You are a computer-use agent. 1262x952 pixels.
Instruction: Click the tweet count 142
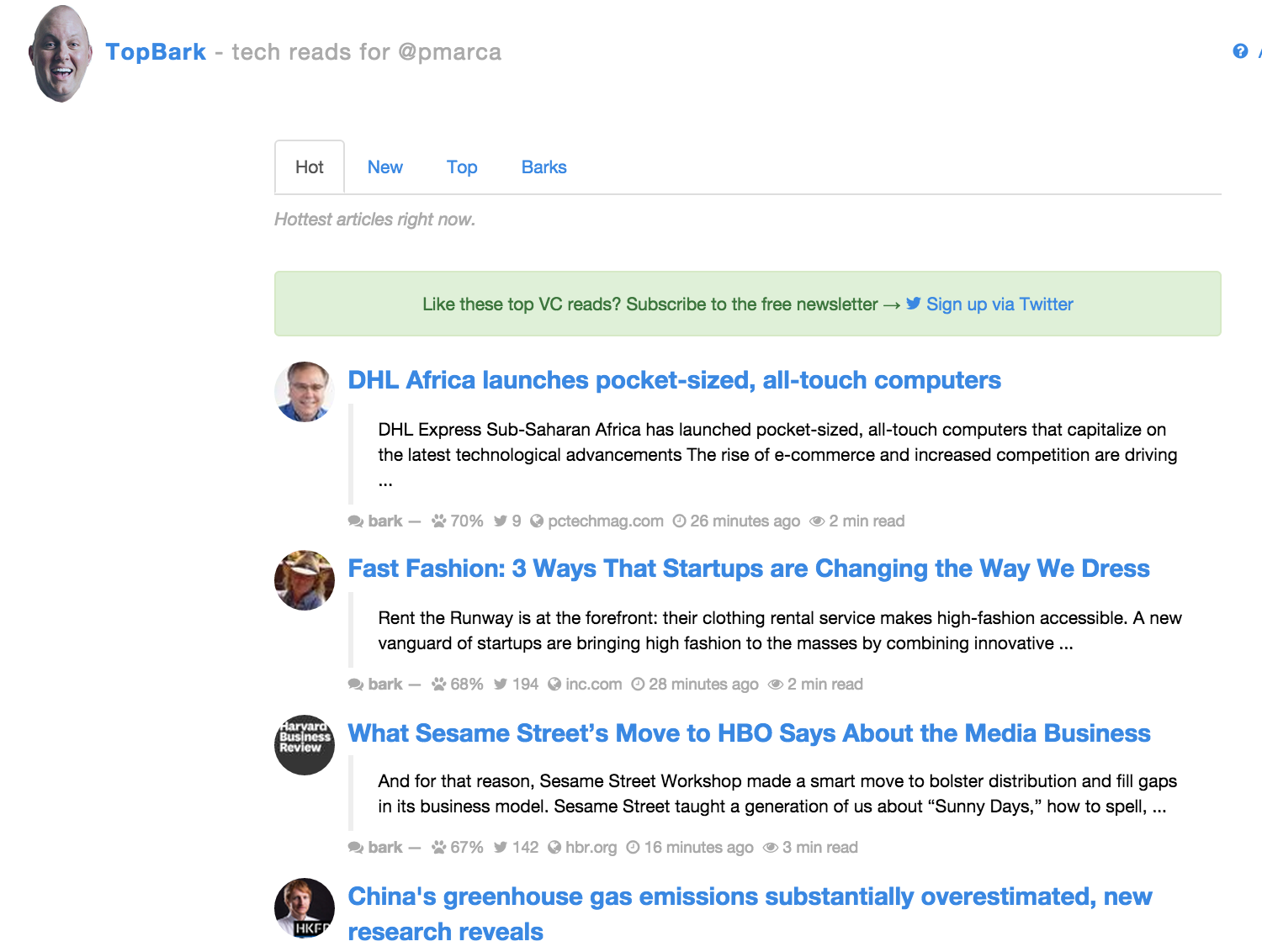[525, 848]
